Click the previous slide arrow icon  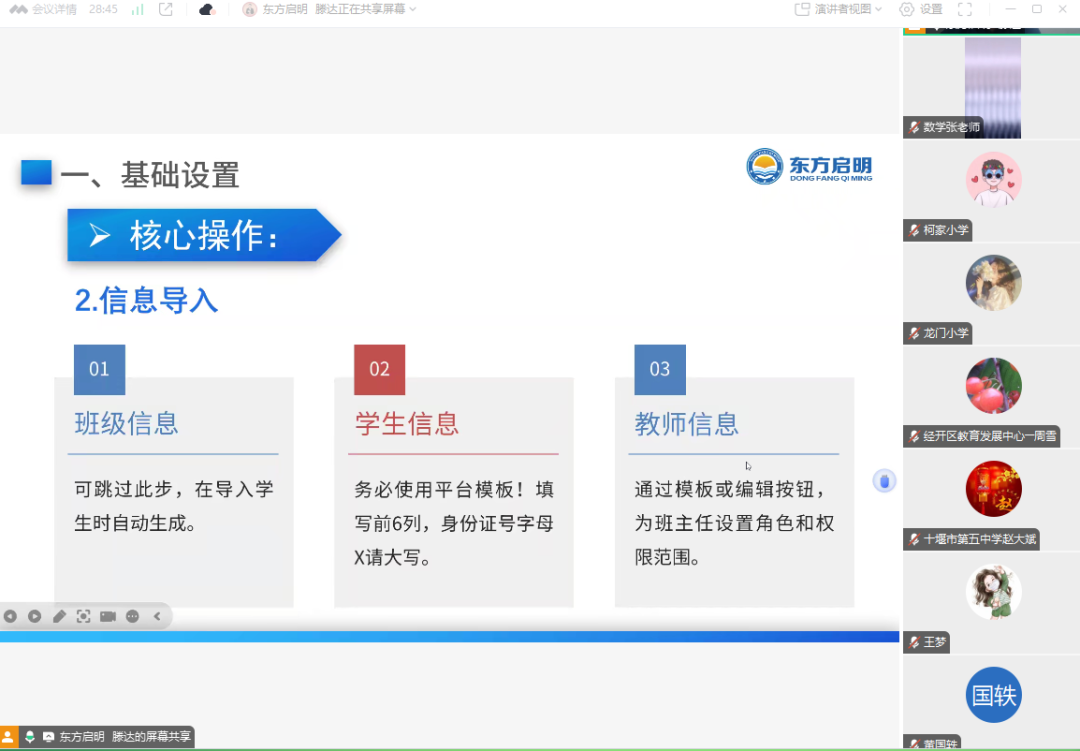click(x=10, y=616)
